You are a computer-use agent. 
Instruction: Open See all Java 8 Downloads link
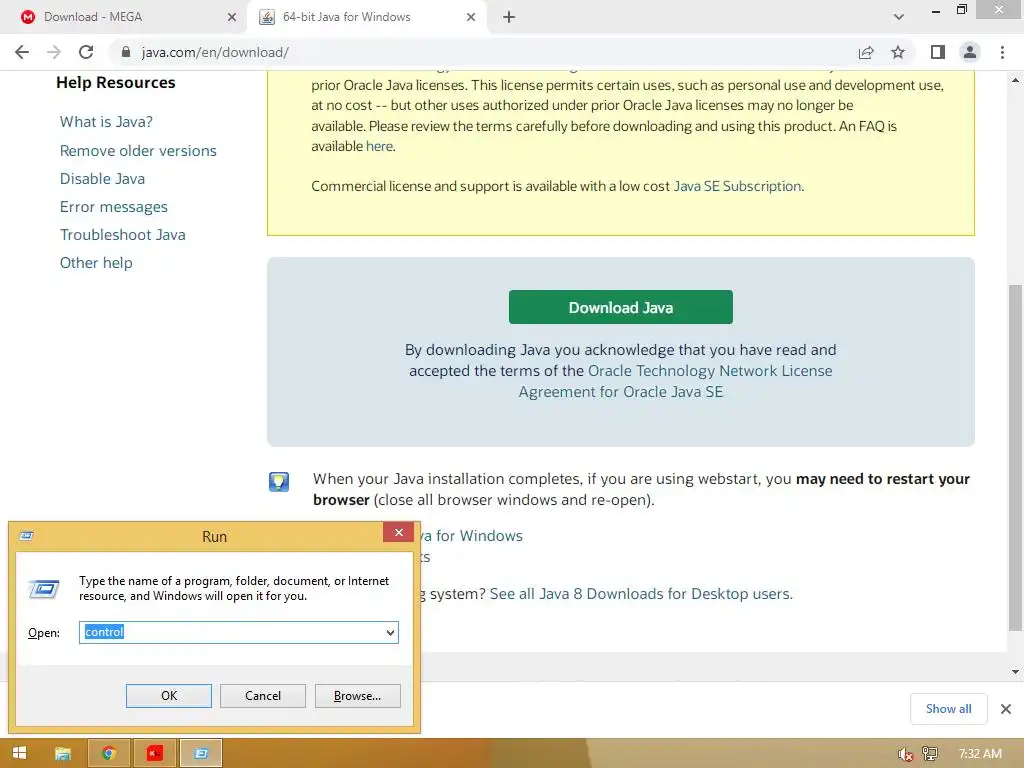641,594
